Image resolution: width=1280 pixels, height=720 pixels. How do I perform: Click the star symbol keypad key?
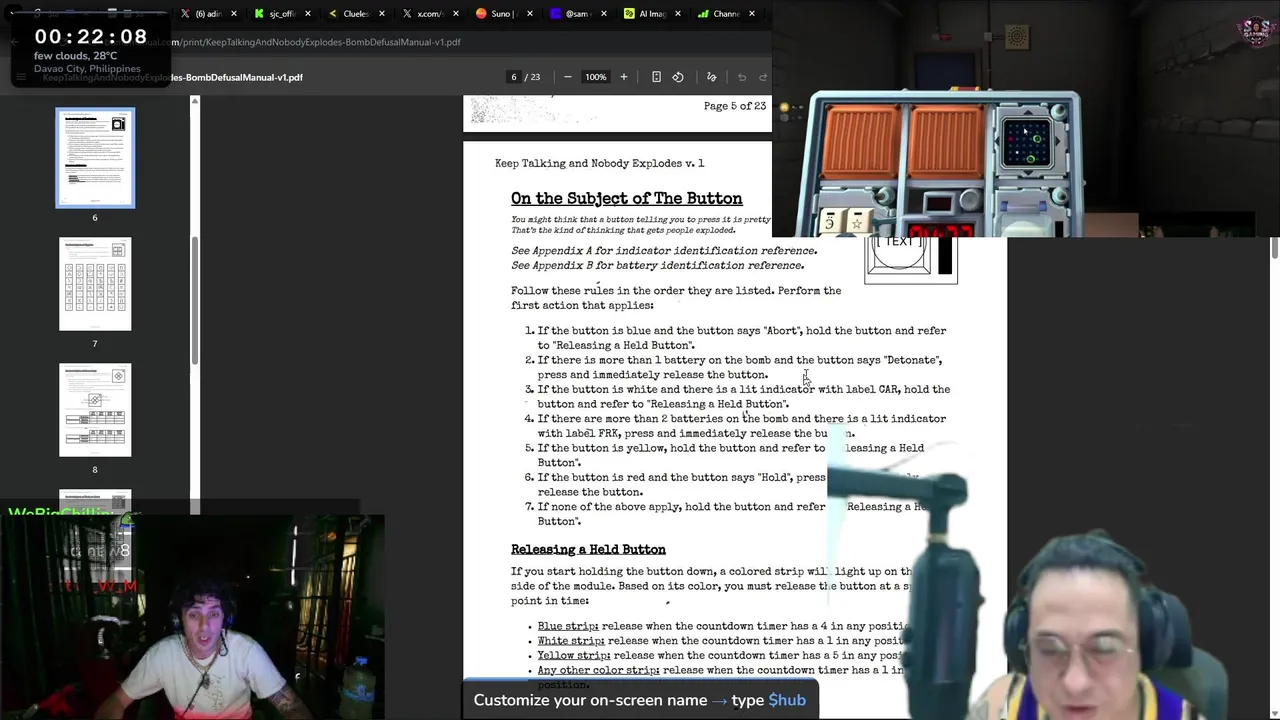(x=856, y=223)
